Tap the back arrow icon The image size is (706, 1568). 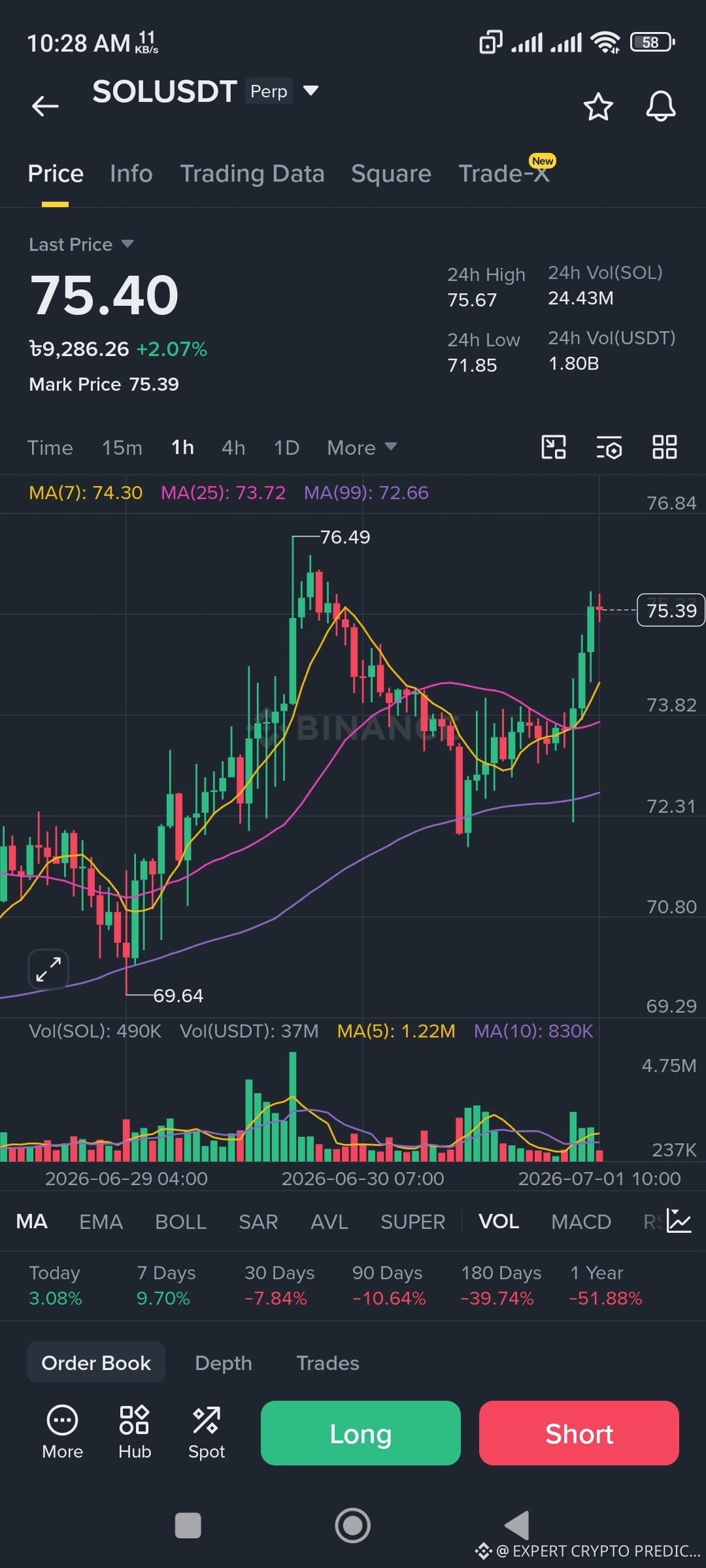45,106
